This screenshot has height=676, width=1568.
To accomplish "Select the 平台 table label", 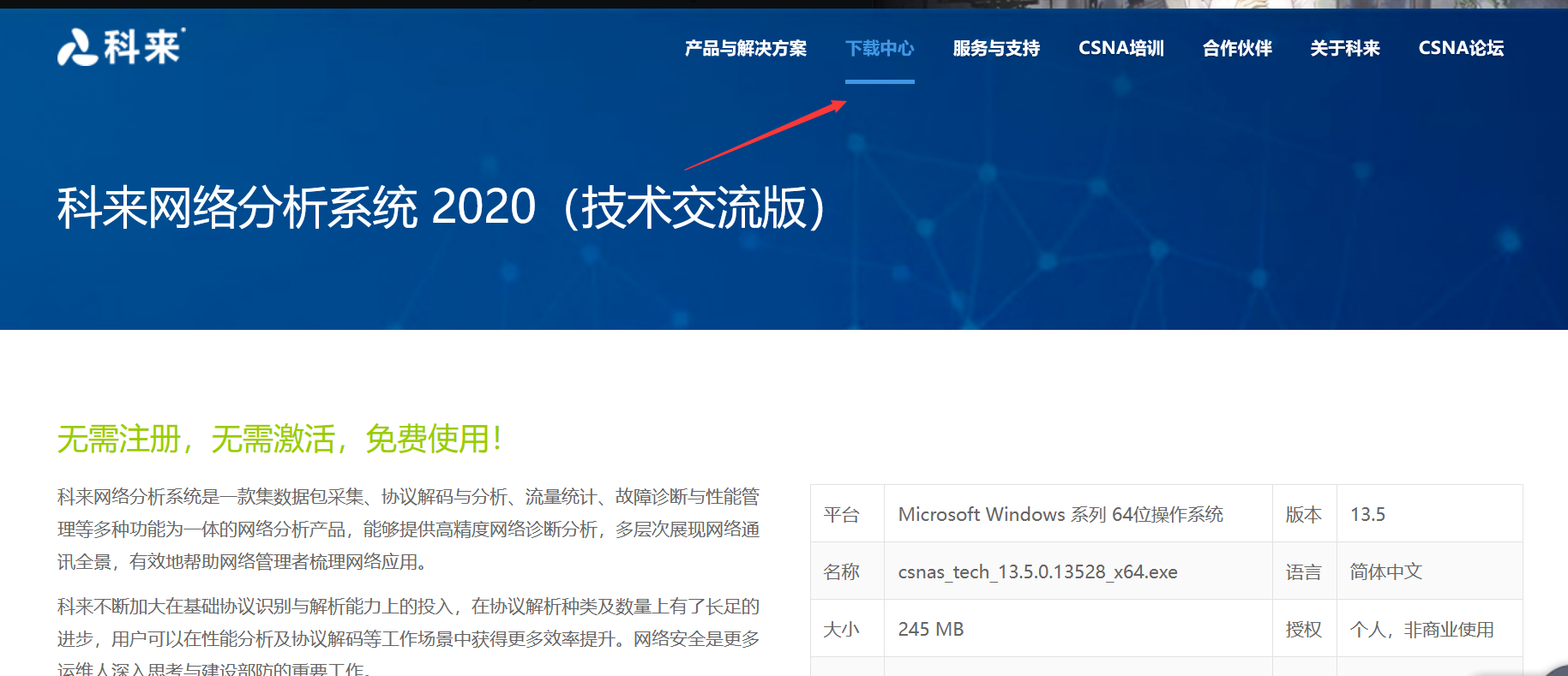I will [x=841, y=514].
